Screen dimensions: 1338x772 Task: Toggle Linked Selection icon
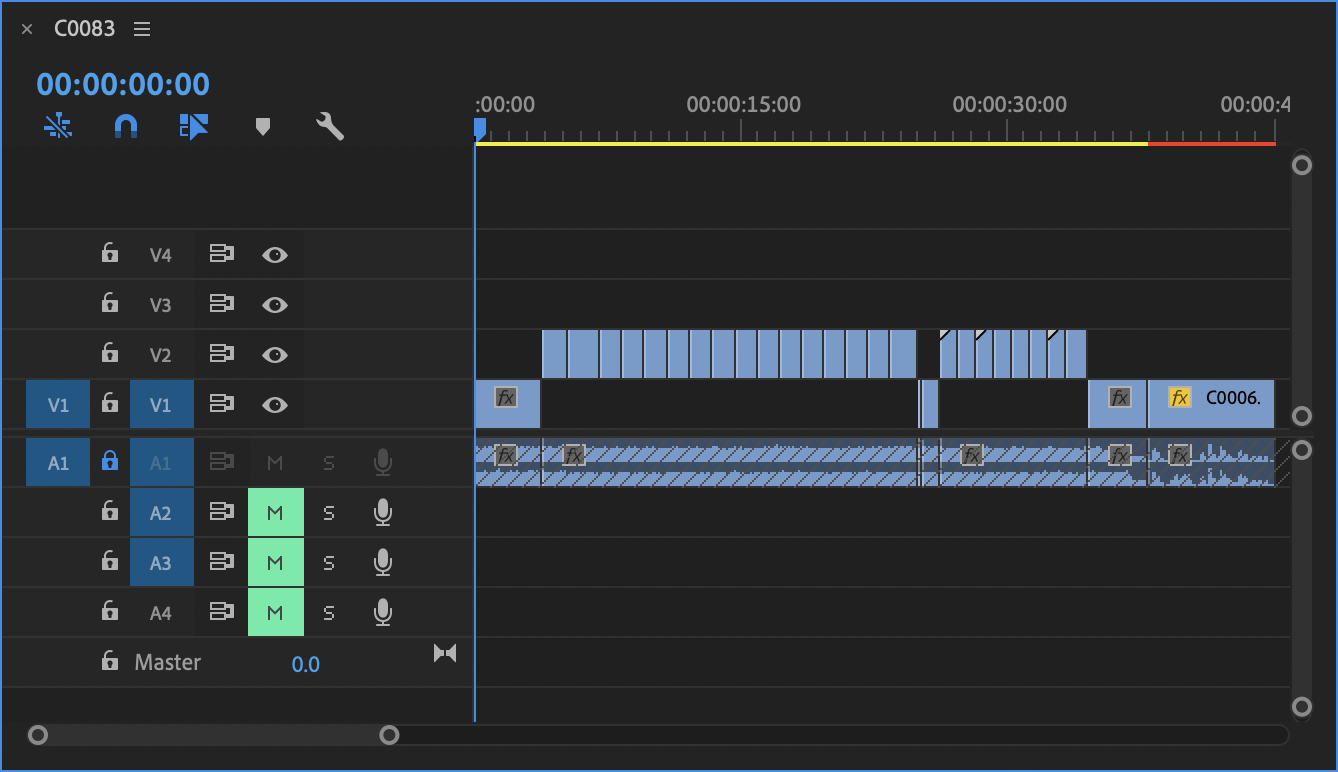[194, 126]
